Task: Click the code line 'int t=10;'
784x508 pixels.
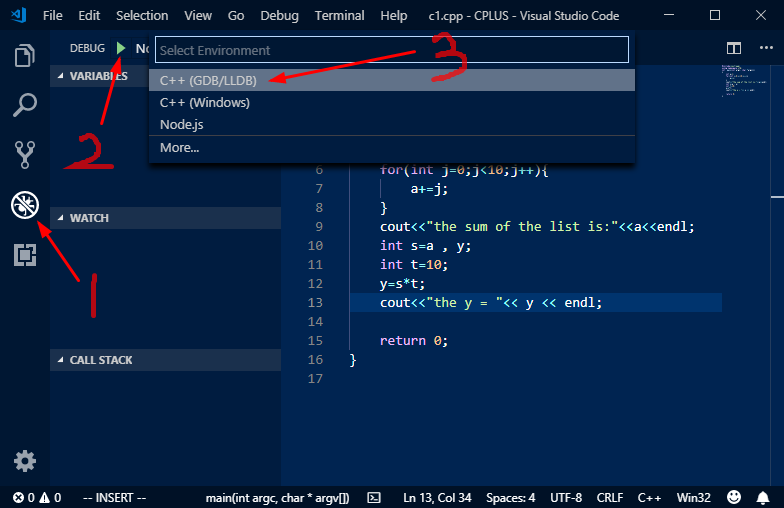Action: click(414, 264)
